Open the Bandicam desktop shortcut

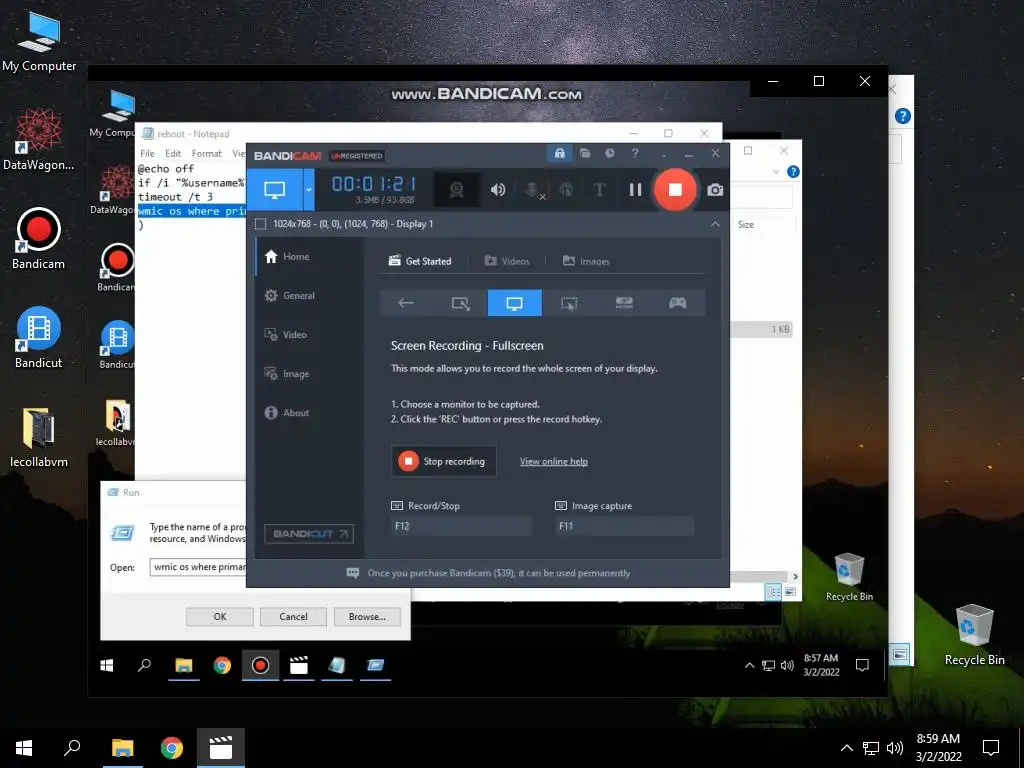coord(39,239)
